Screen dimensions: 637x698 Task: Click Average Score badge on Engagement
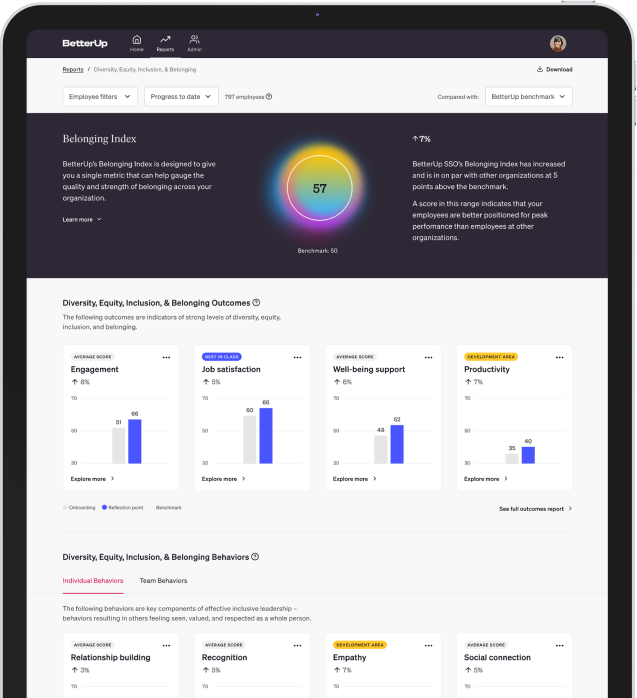point(93,357)
